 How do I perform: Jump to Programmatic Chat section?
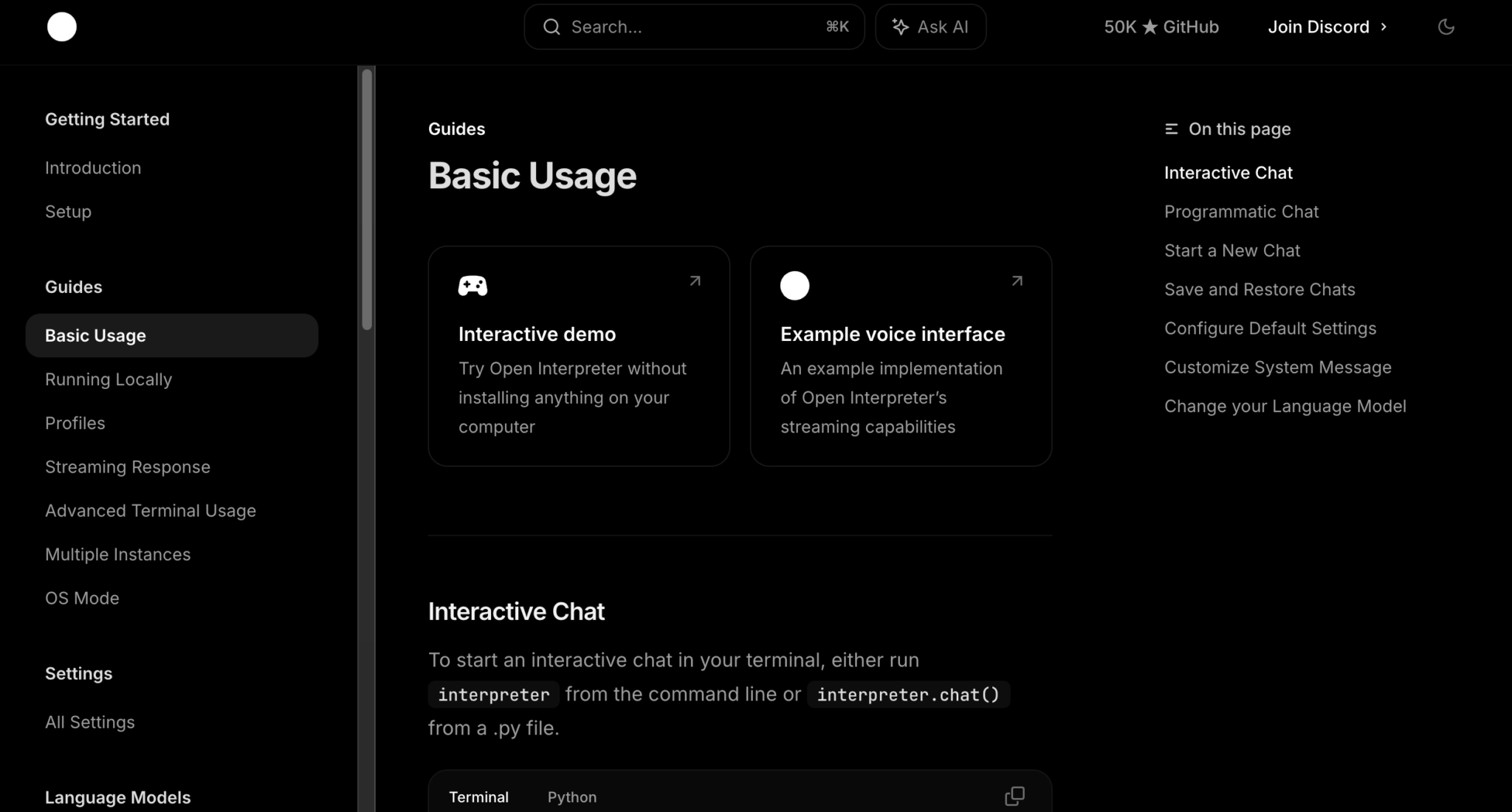point(1241,212)
